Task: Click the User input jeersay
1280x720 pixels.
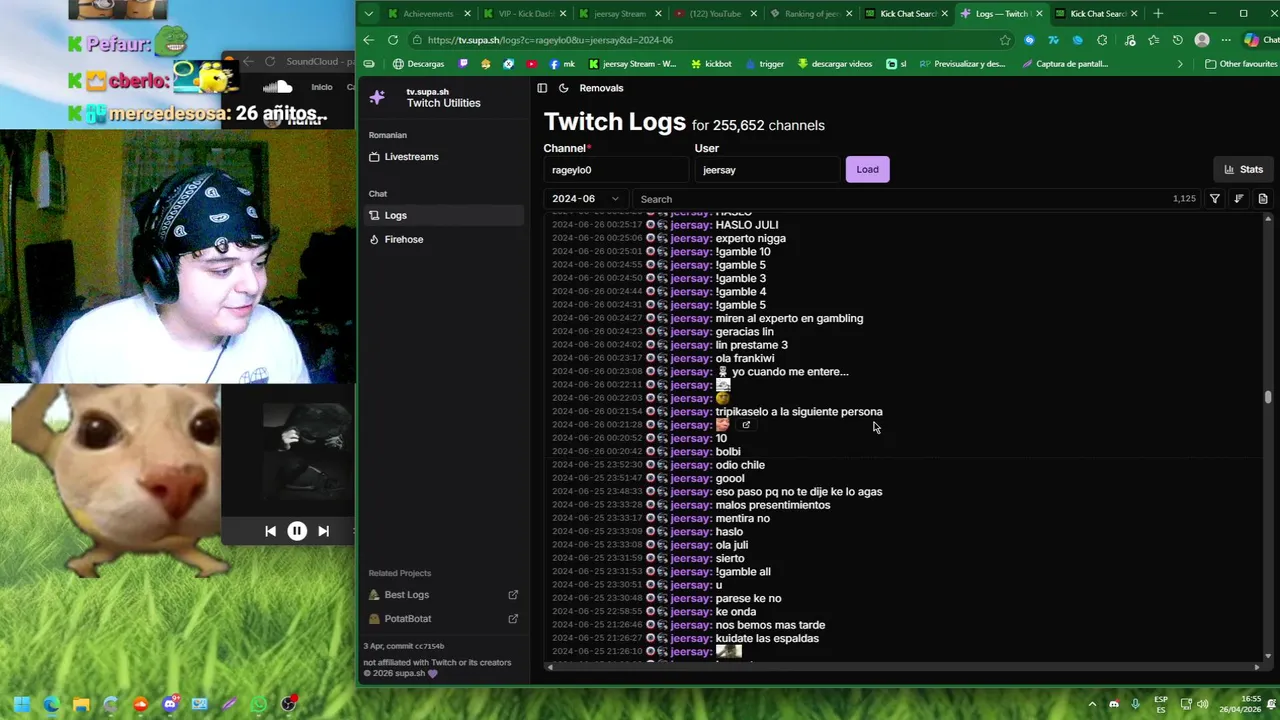Action: click(766, 170)
